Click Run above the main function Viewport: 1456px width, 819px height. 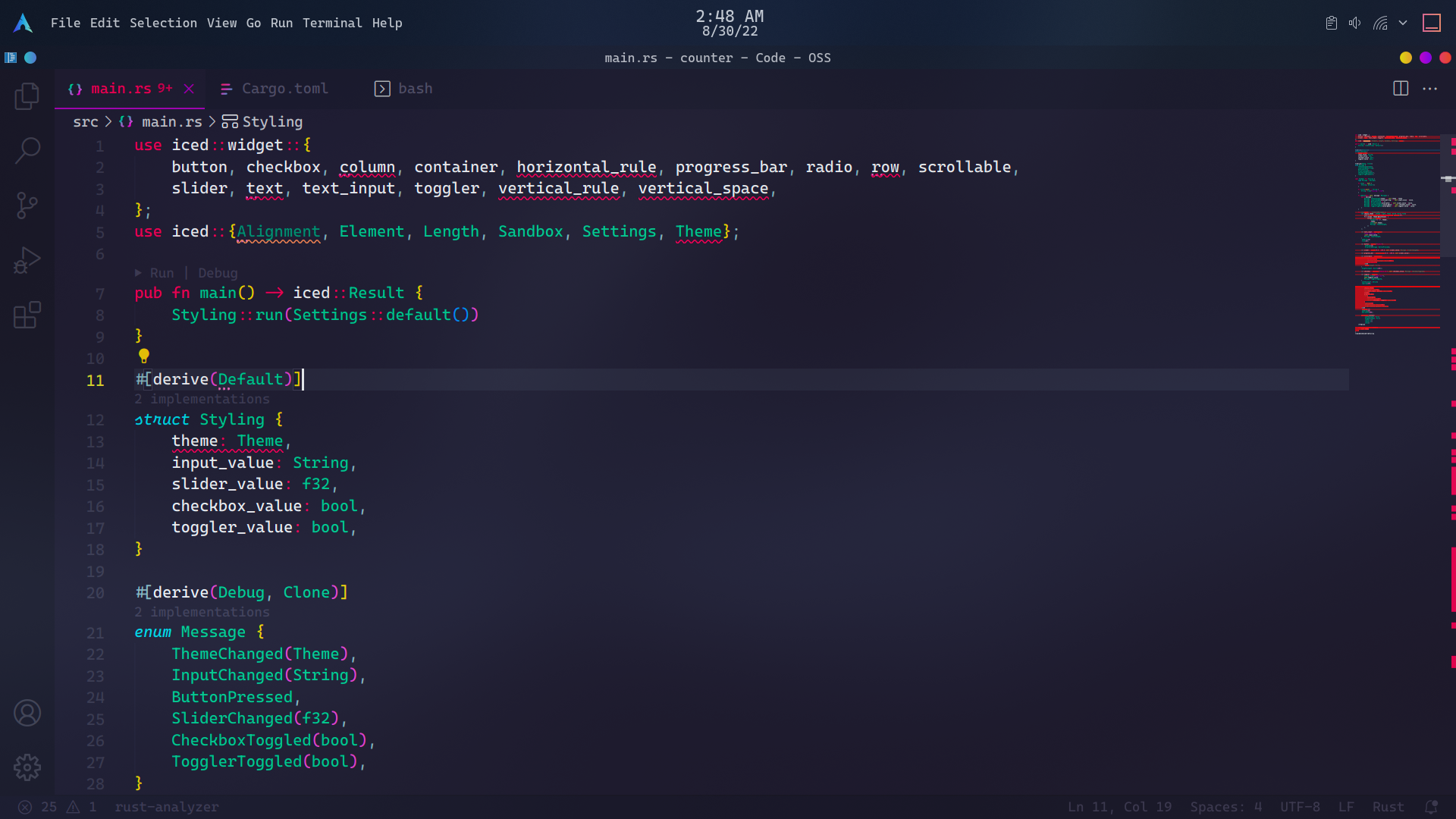[x=162, y=272]
